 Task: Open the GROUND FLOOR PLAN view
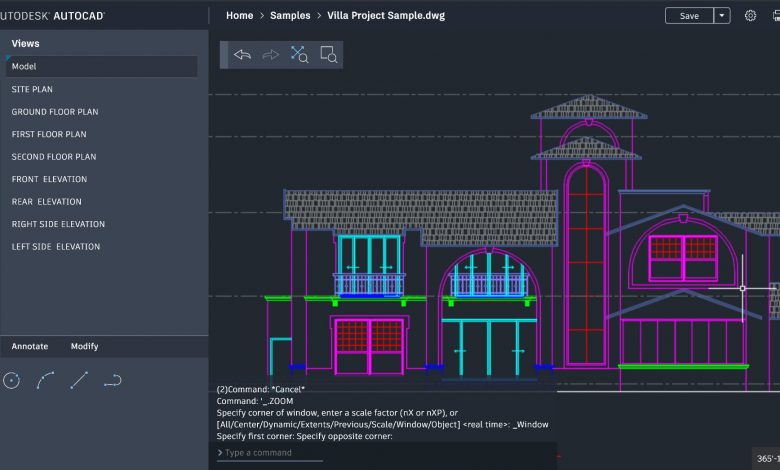55,112
